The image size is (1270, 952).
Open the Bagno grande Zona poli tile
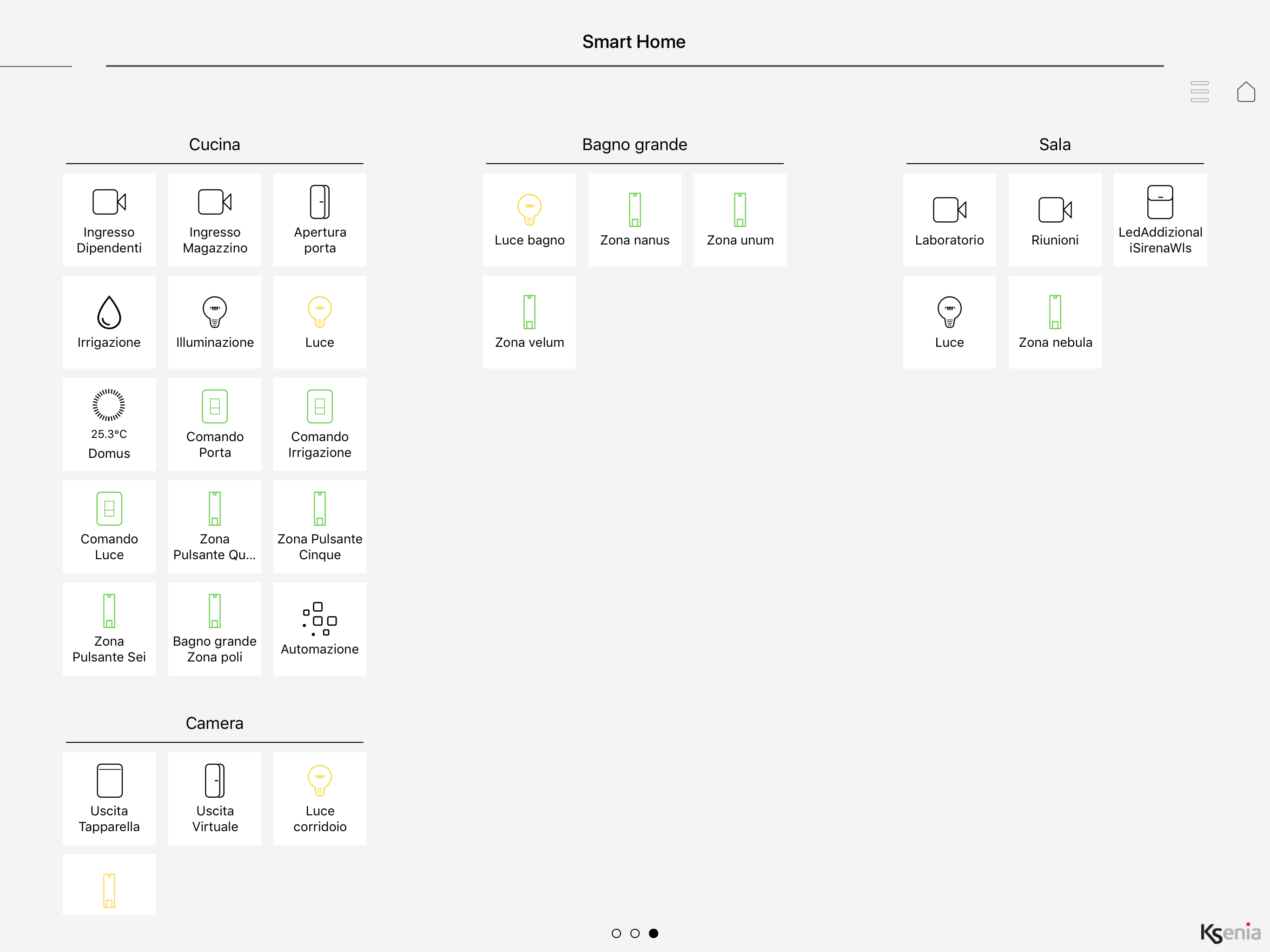215,629
